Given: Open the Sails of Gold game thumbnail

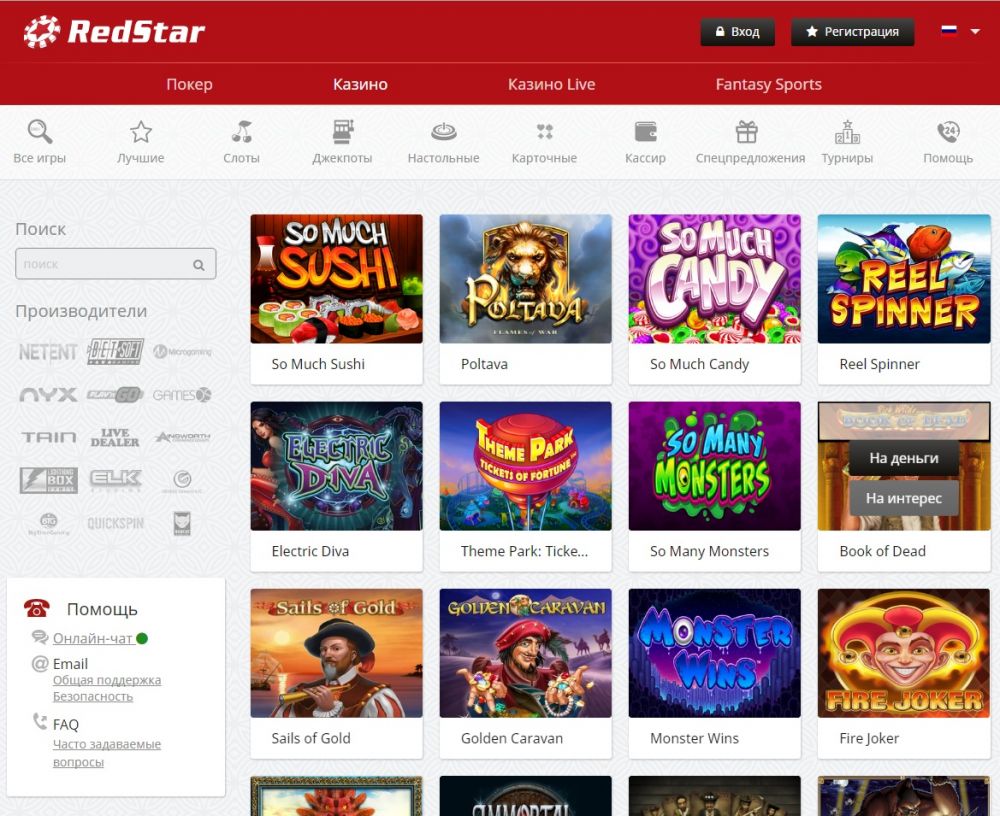Looking at the screenshot, I should click(337, 653).
